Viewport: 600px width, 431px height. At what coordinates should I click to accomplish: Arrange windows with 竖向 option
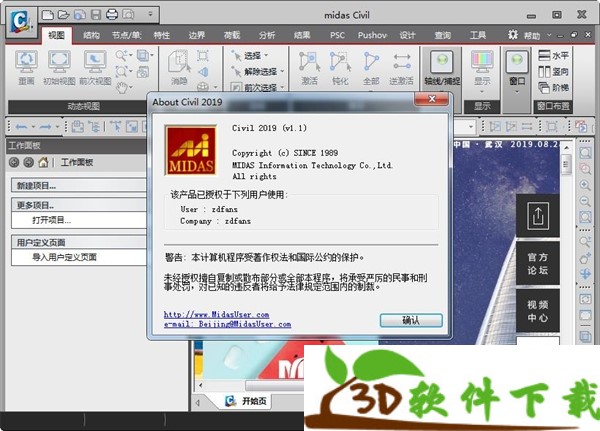(553, 72)
